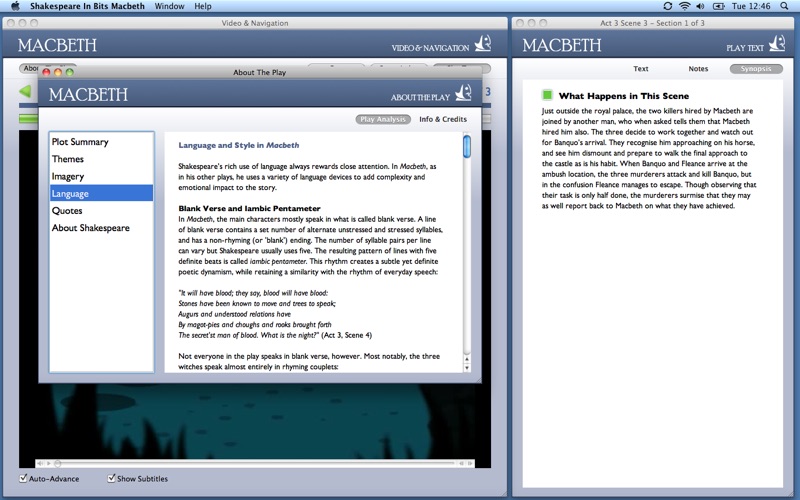This screenshot has width=800, height=500.
Task: Open the Help menu
Action: [203, 6]
